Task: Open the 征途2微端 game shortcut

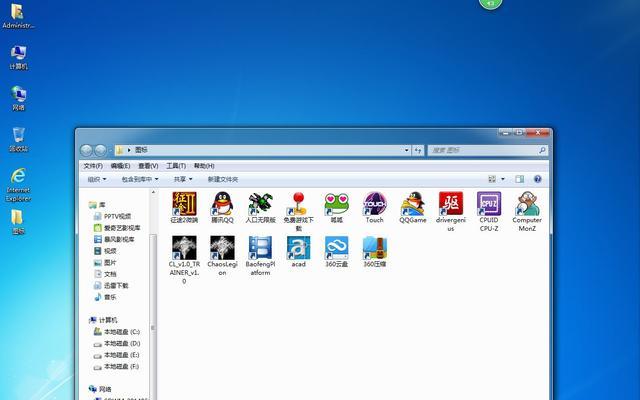Action: [184, 207]
